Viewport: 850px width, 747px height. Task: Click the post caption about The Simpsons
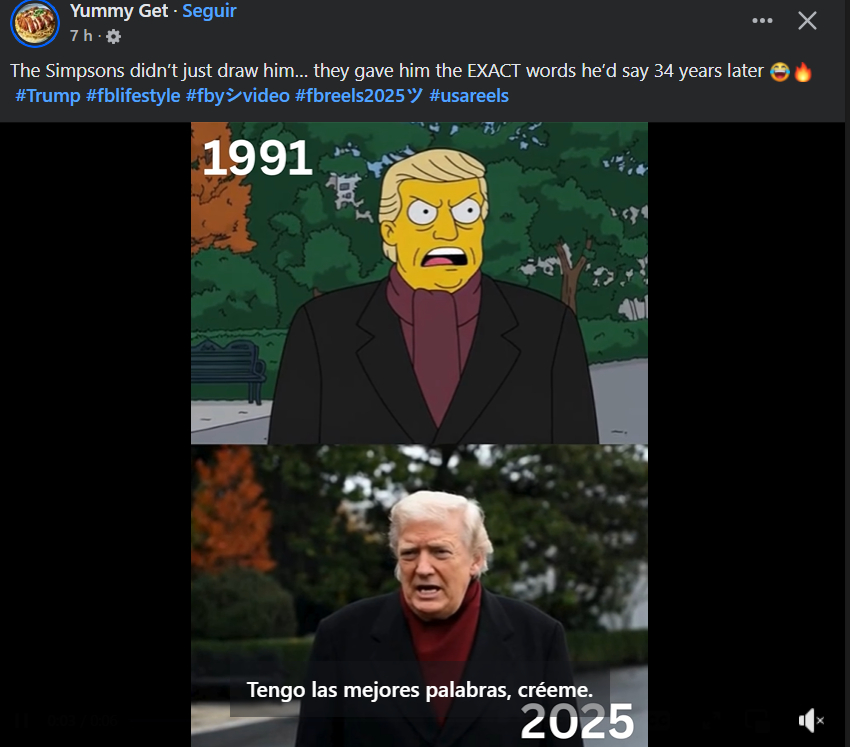[387, 71]
